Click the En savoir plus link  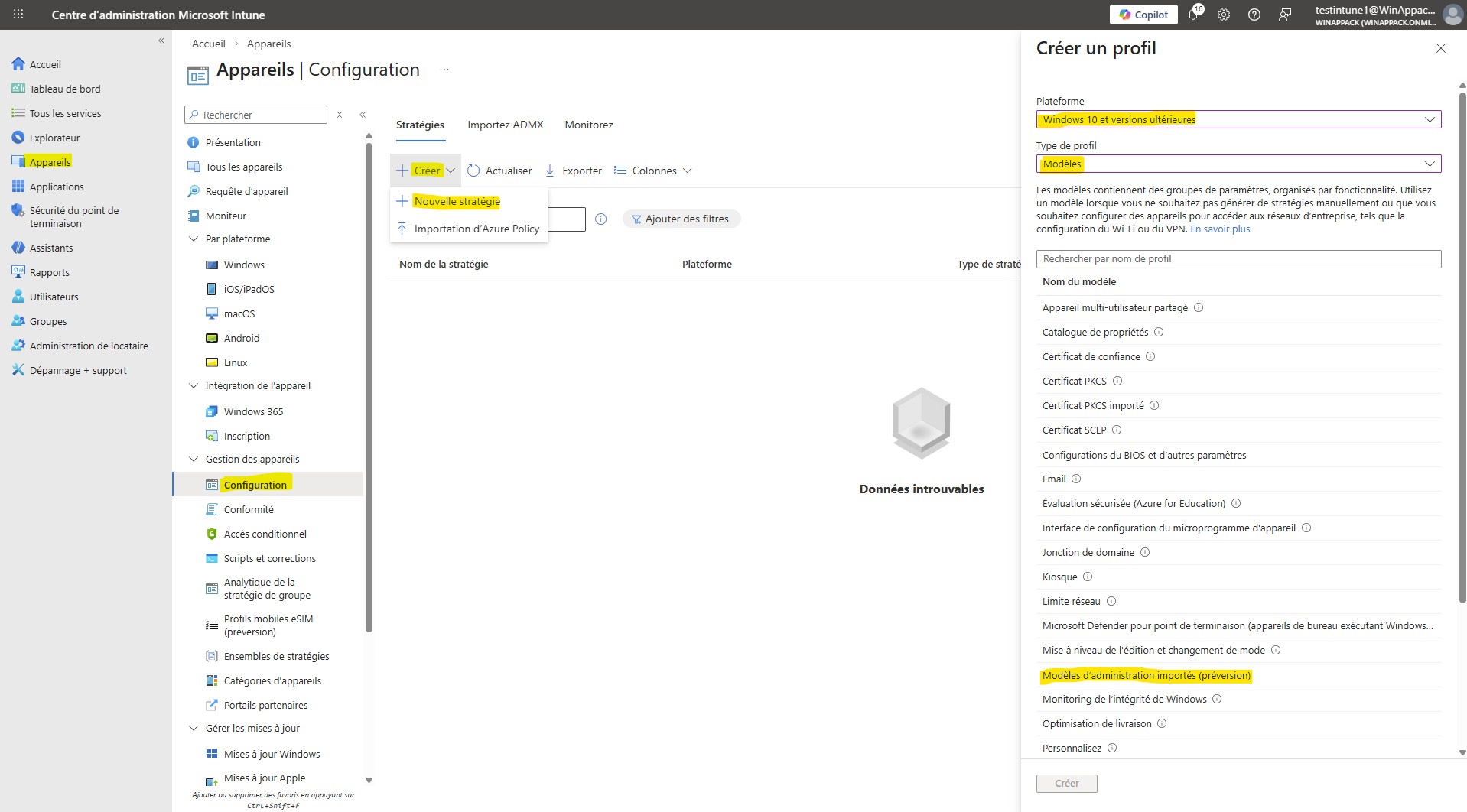(1221, 229)
